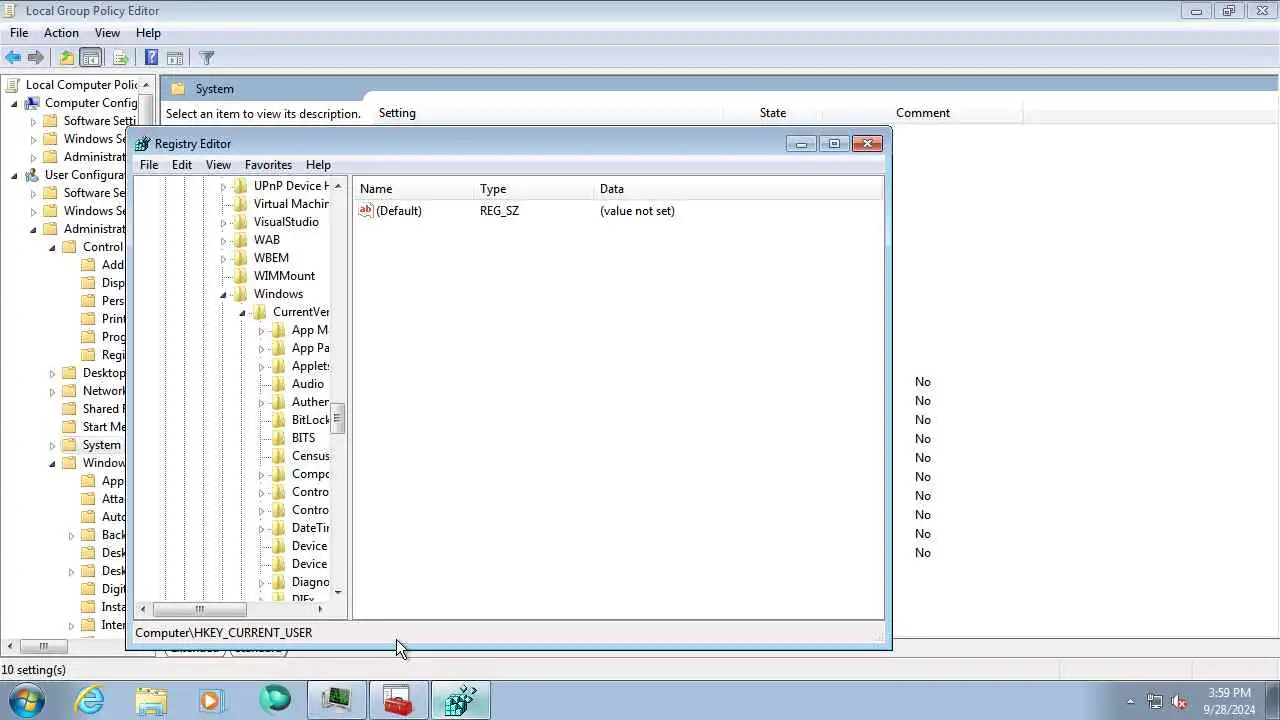Click Registry Editor title bar icon
Image resolution: width=1280 pixels, height=720 pixels.
click(x=143, y=144)
